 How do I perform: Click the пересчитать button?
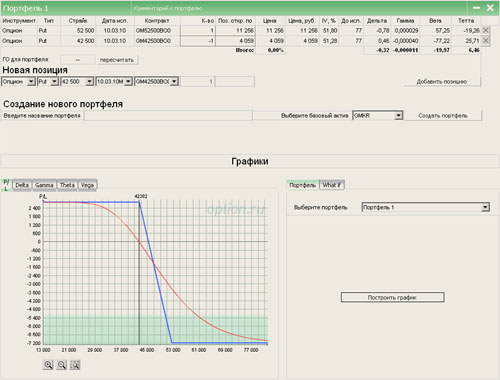(117, 60)
